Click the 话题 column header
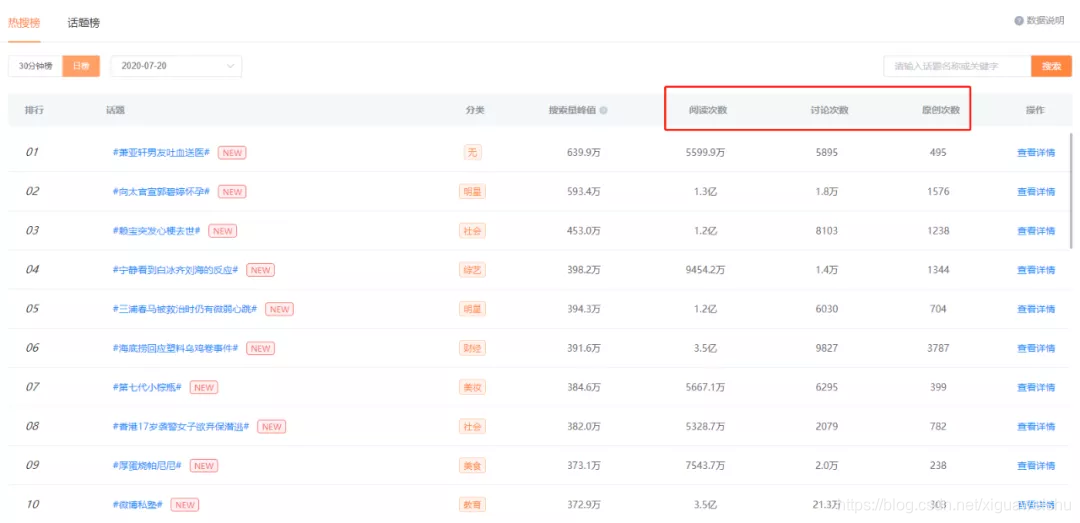 (115, 110)
